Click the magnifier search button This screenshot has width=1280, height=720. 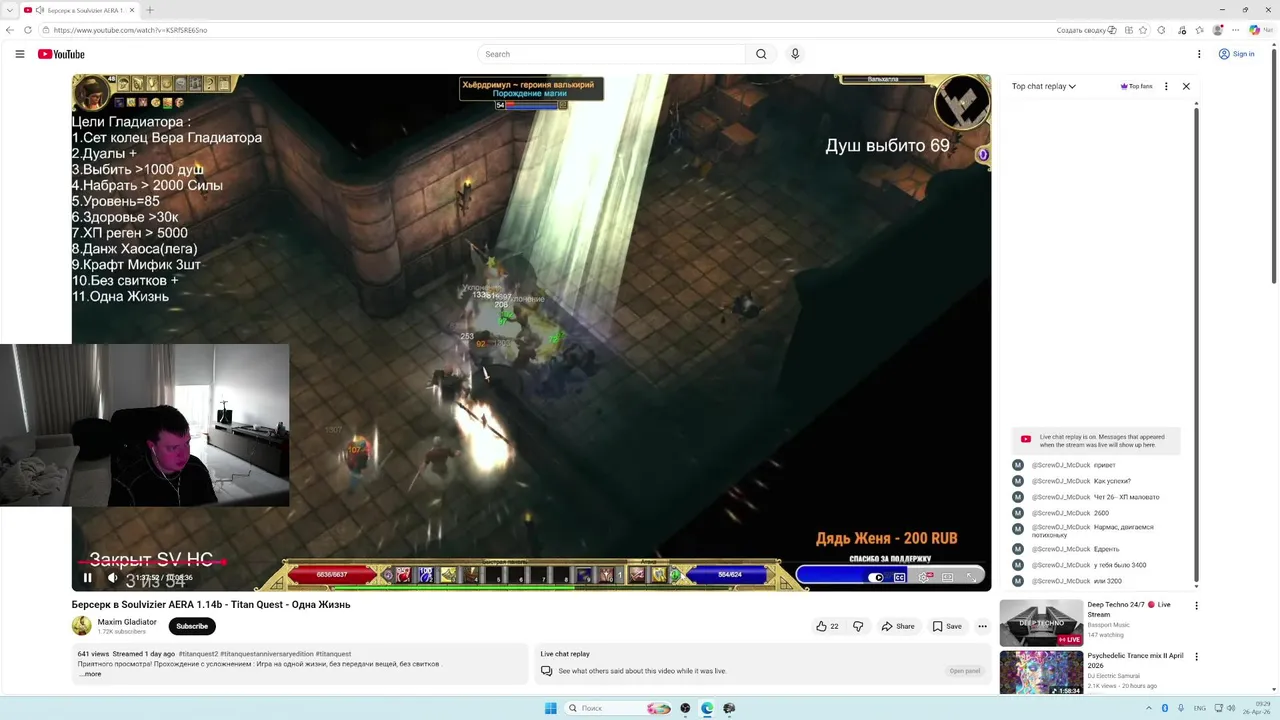coord(761,54)
